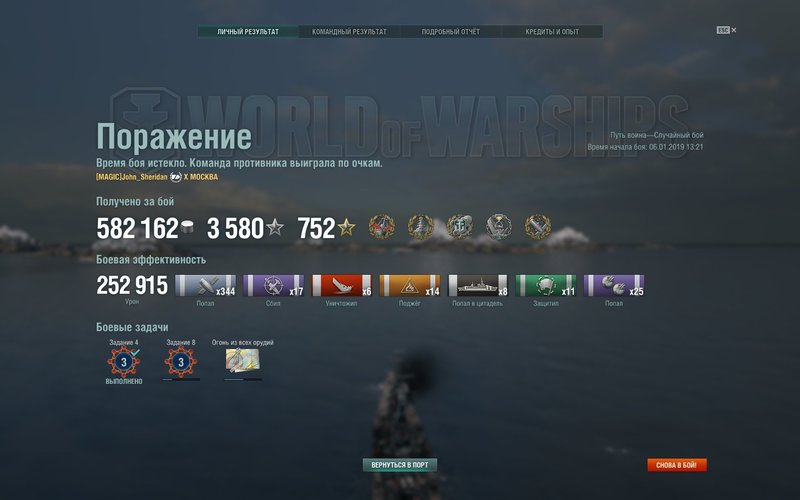Viewport: 800px width, 500px height.
Task: Switch to Подробный отчёт tab
Action: 451,32
